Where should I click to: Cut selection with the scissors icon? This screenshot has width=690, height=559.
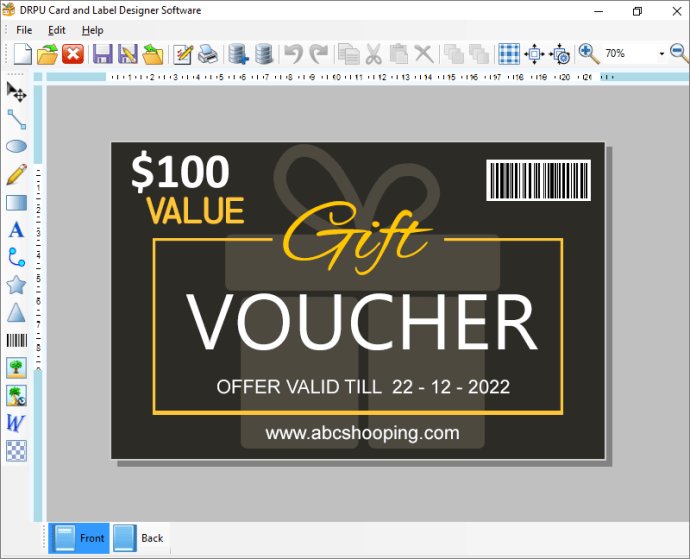374,54
